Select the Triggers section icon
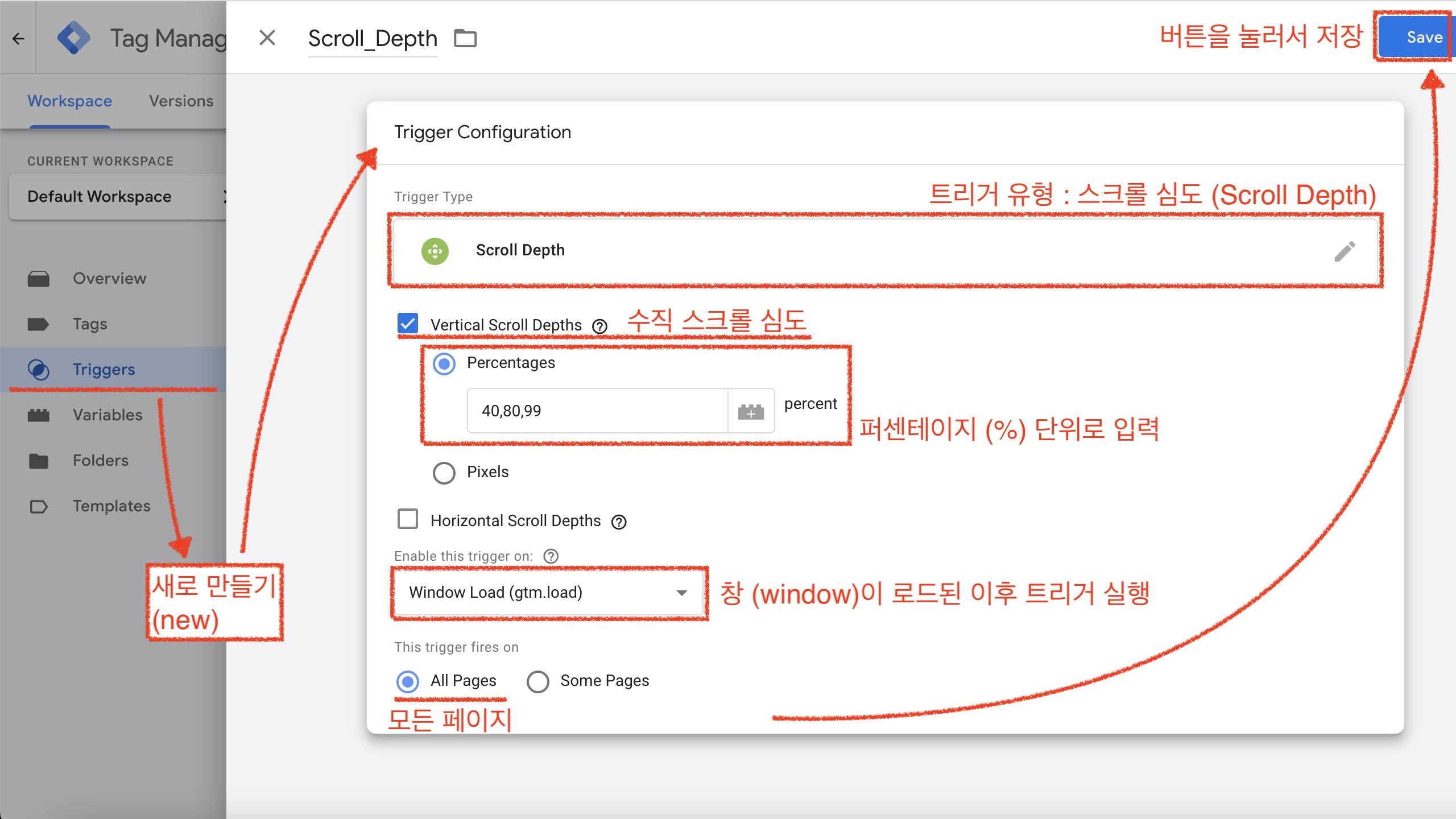The height and width of the screenshot is (819, 1456). [x=38, y=369]
